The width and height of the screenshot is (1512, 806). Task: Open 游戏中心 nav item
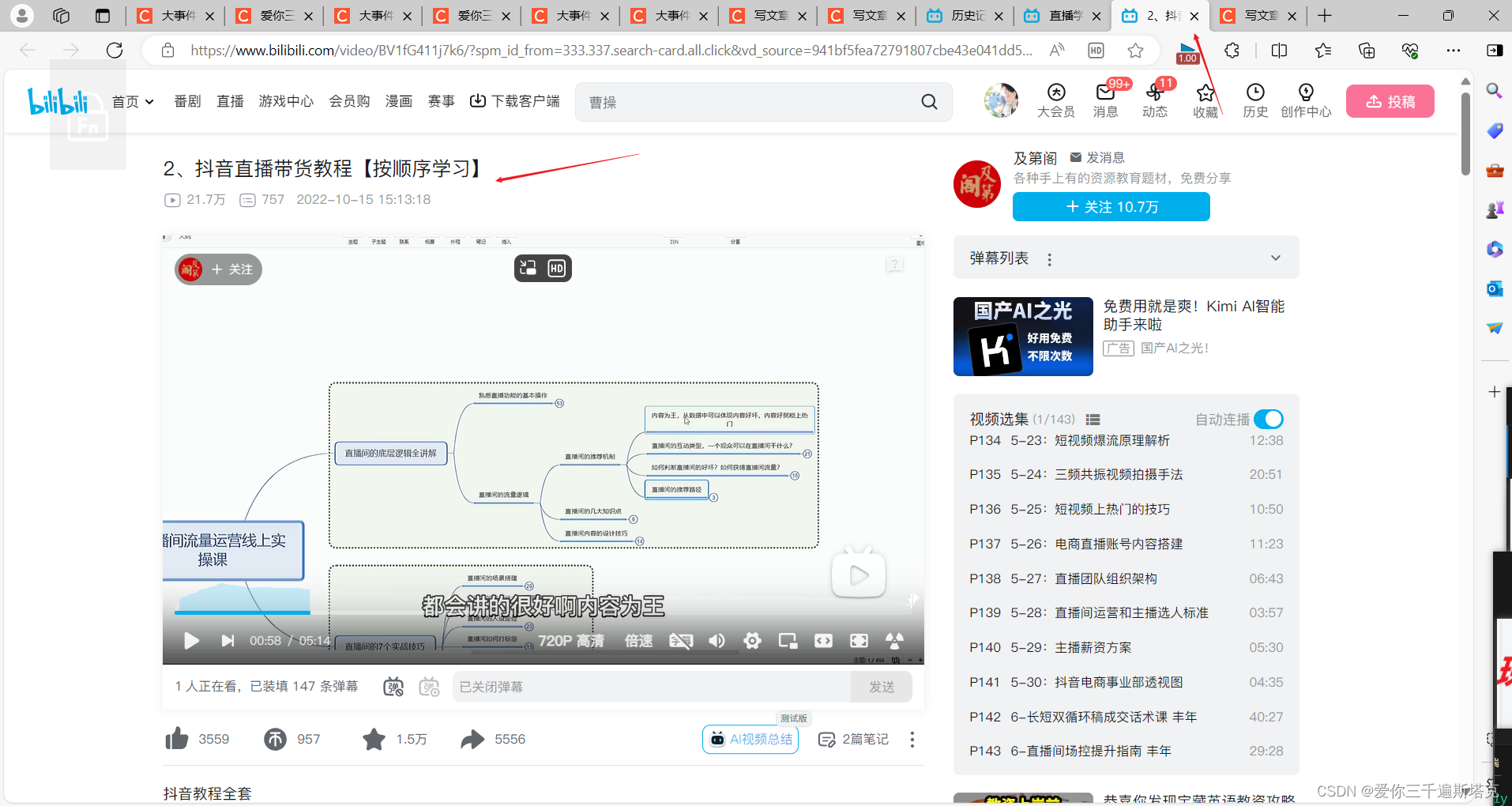(286, 101)
